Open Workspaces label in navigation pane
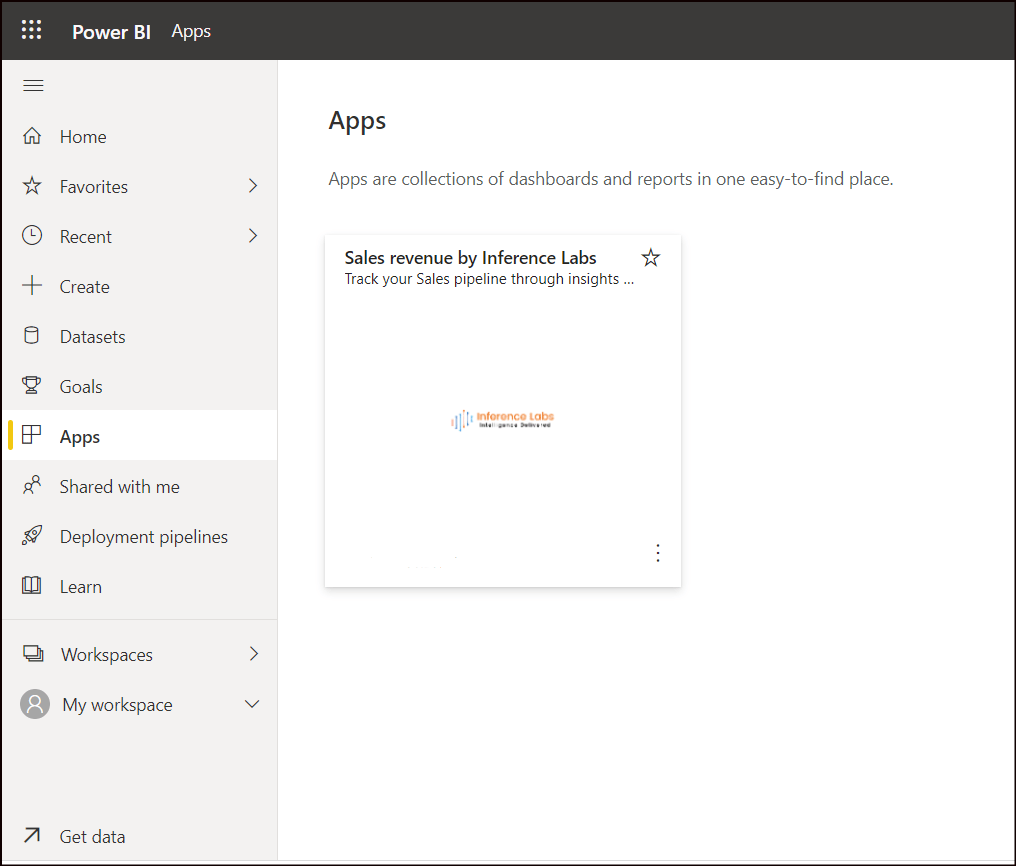This screenshot has height=866, width=1016. [107, 655]
